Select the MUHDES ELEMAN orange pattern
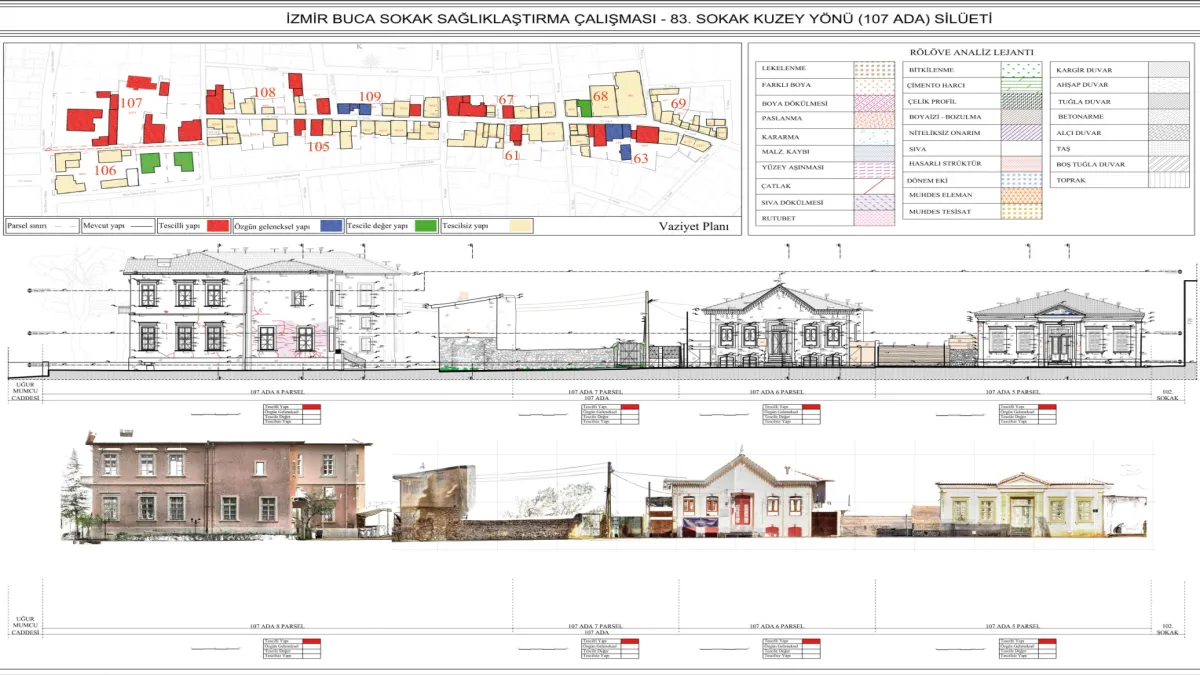This screenshot has height=675, width=1200. point(1020,195)
